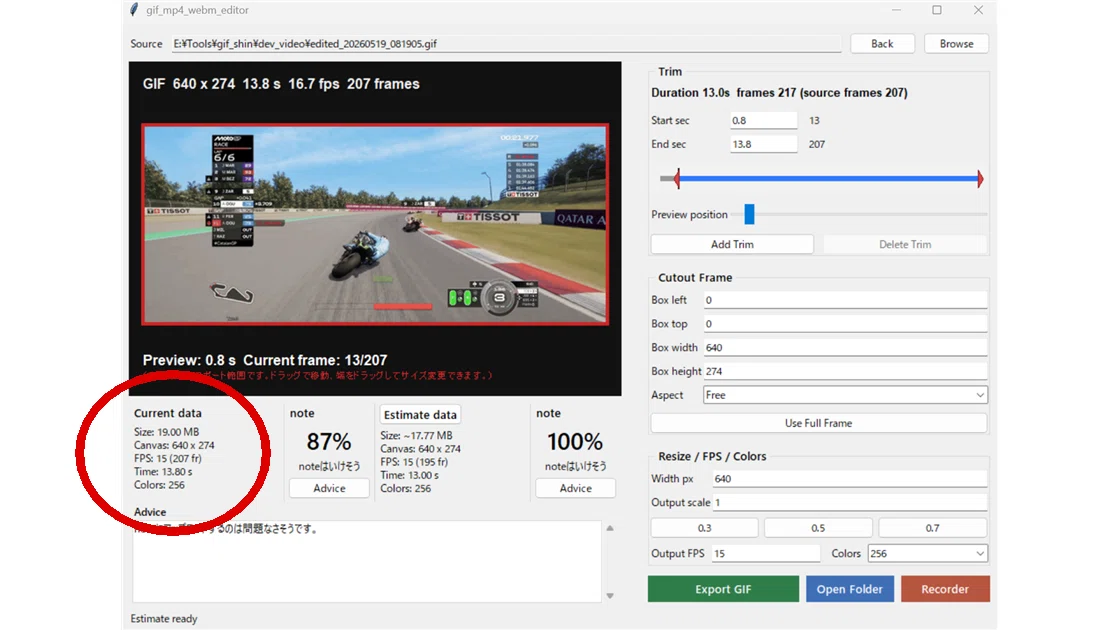
Task: Click the 'Estimate ready' status text
Action: 164,619
